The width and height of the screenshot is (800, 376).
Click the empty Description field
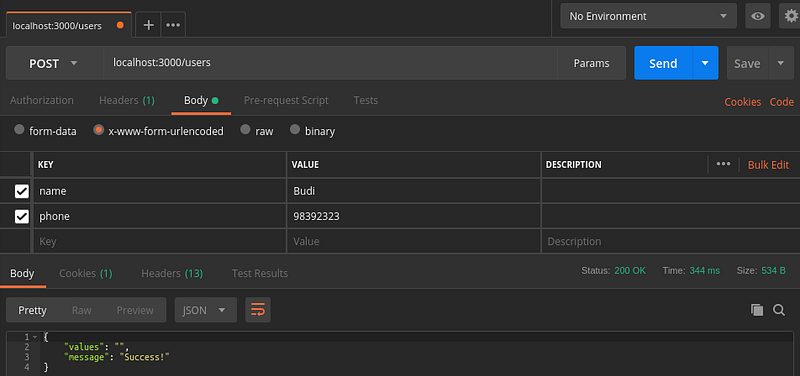pos(670,241)
